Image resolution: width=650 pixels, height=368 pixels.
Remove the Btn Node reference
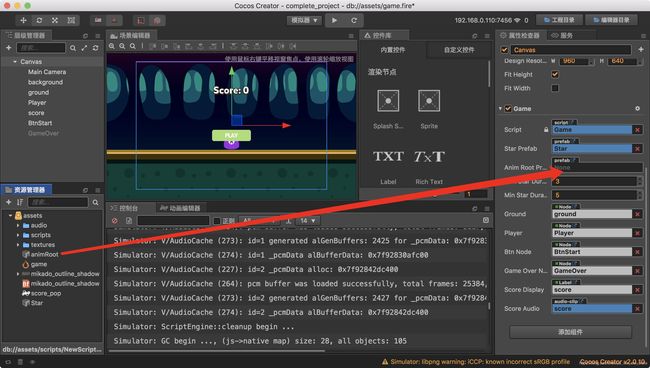point(637,252)
